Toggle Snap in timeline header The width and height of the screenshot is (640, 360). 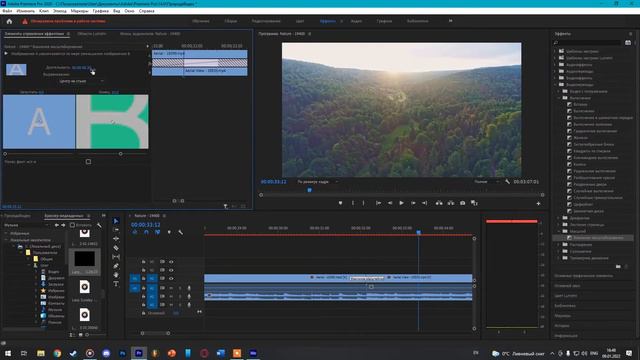point(146,232)
